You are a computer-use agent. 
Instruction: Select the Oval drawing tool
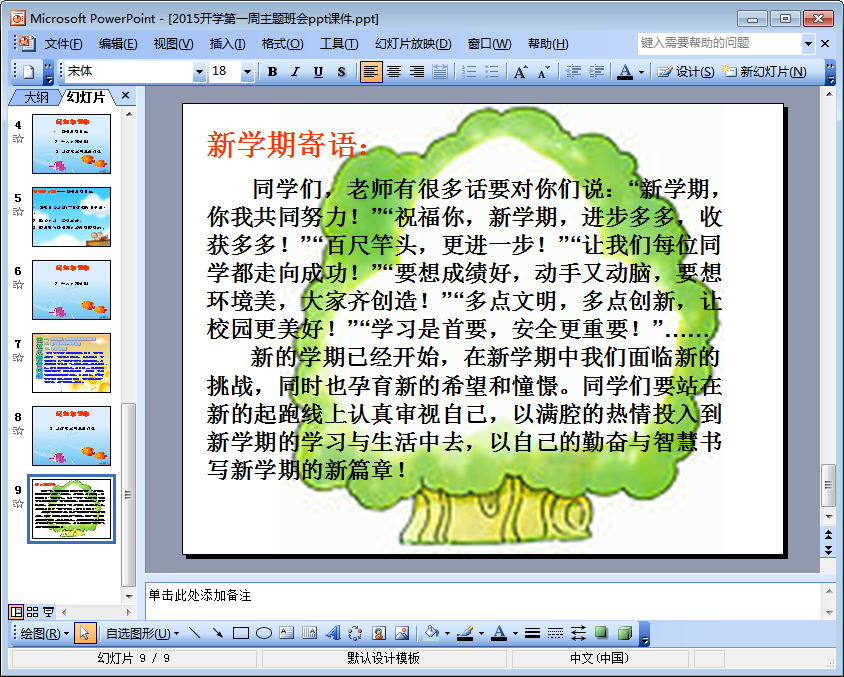(x=264, y=633)
